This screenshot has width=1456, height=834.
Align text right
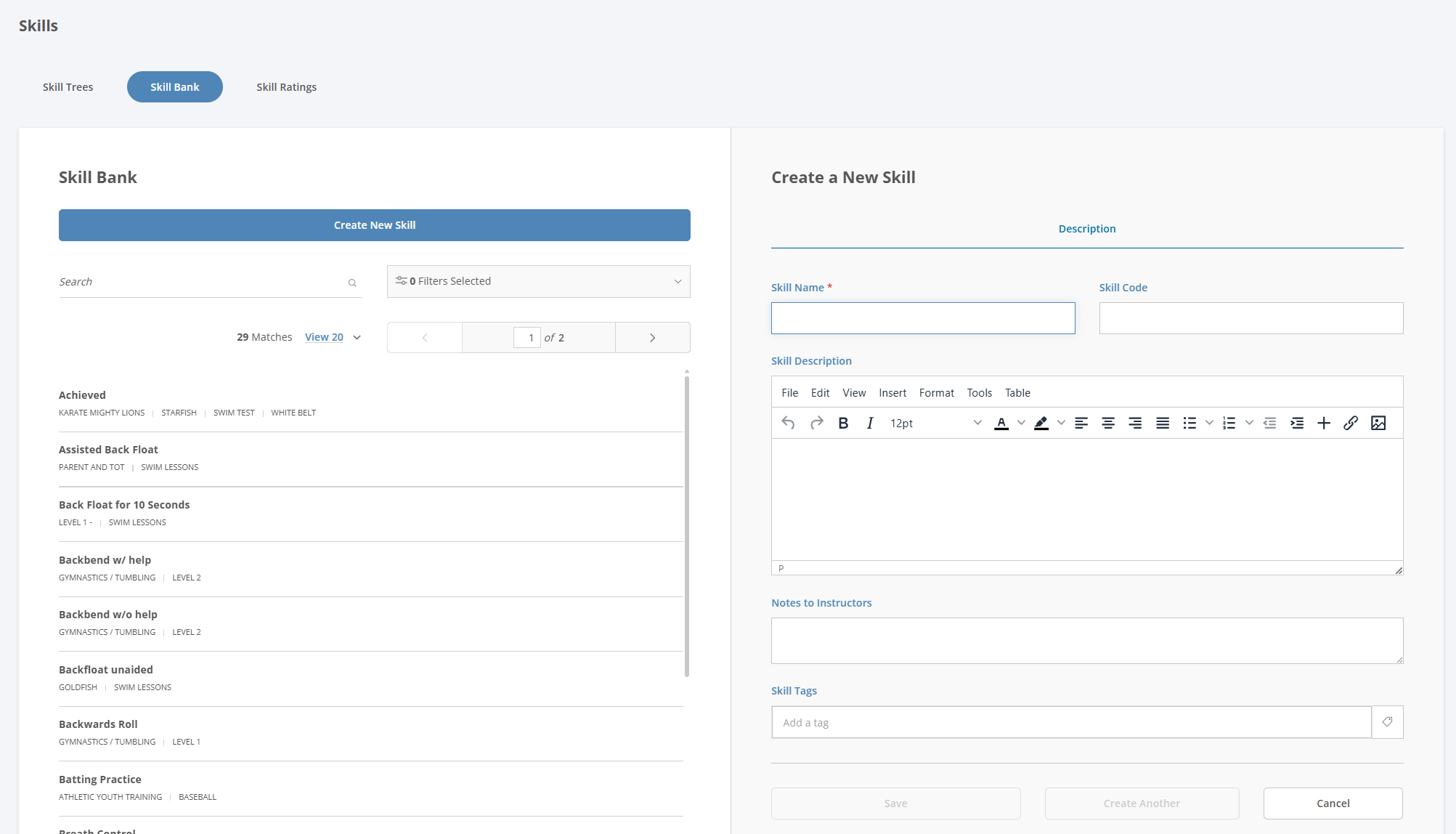pyautogui.click(x=1135, y=423)
